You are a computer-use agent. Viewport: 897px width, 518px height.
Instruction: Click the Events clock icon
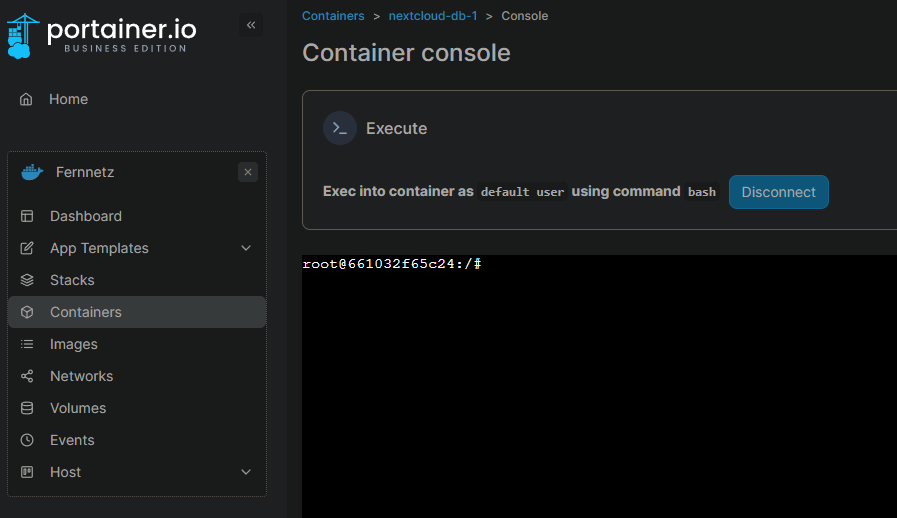[x=28, y=440]
